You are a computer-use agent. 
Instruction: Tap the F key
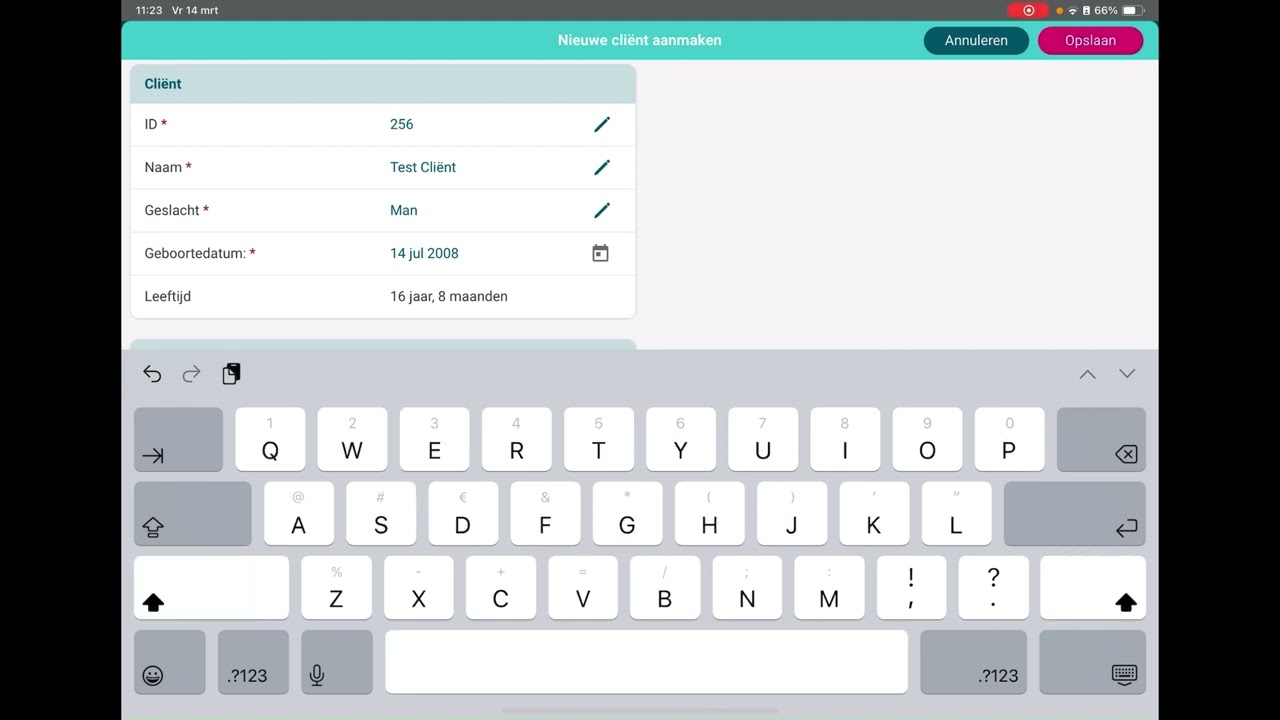(x=545, y=514)
